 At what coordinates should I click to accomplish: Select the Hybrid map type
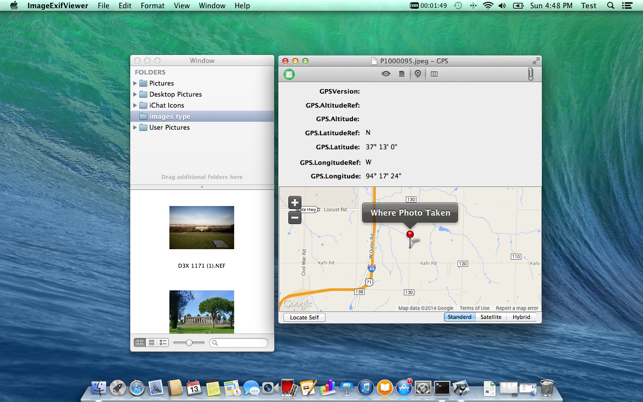[x=521, y=317]
